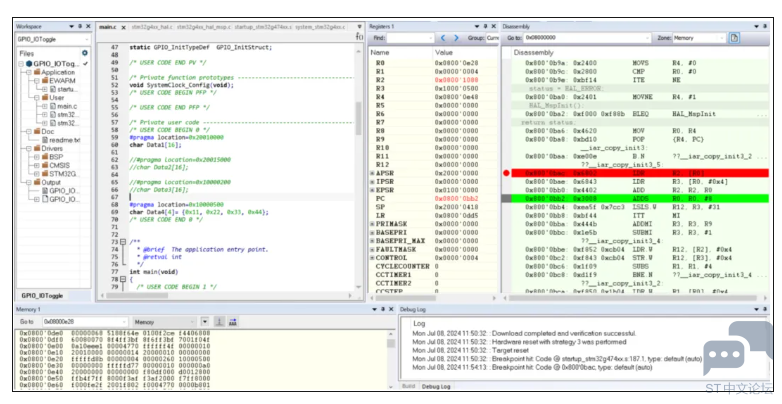This screenshot has height=404, width=782.
Task: Collapse code fold at line 73
Action: (123, 242)
